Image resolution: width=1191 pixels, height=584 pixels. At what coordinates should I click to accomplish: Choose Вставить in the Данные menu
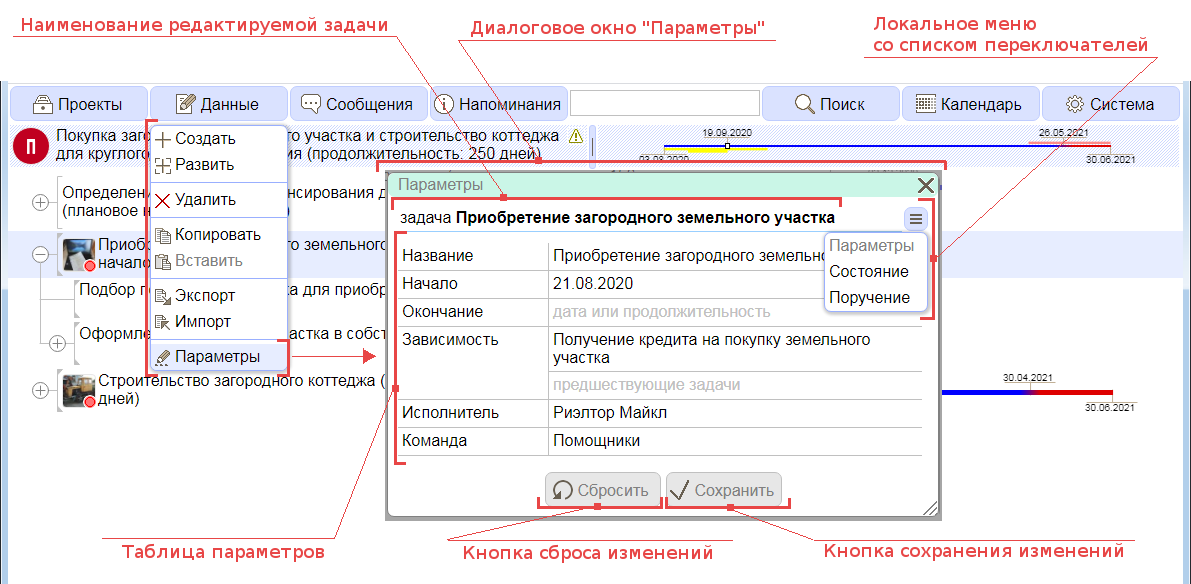219,261
